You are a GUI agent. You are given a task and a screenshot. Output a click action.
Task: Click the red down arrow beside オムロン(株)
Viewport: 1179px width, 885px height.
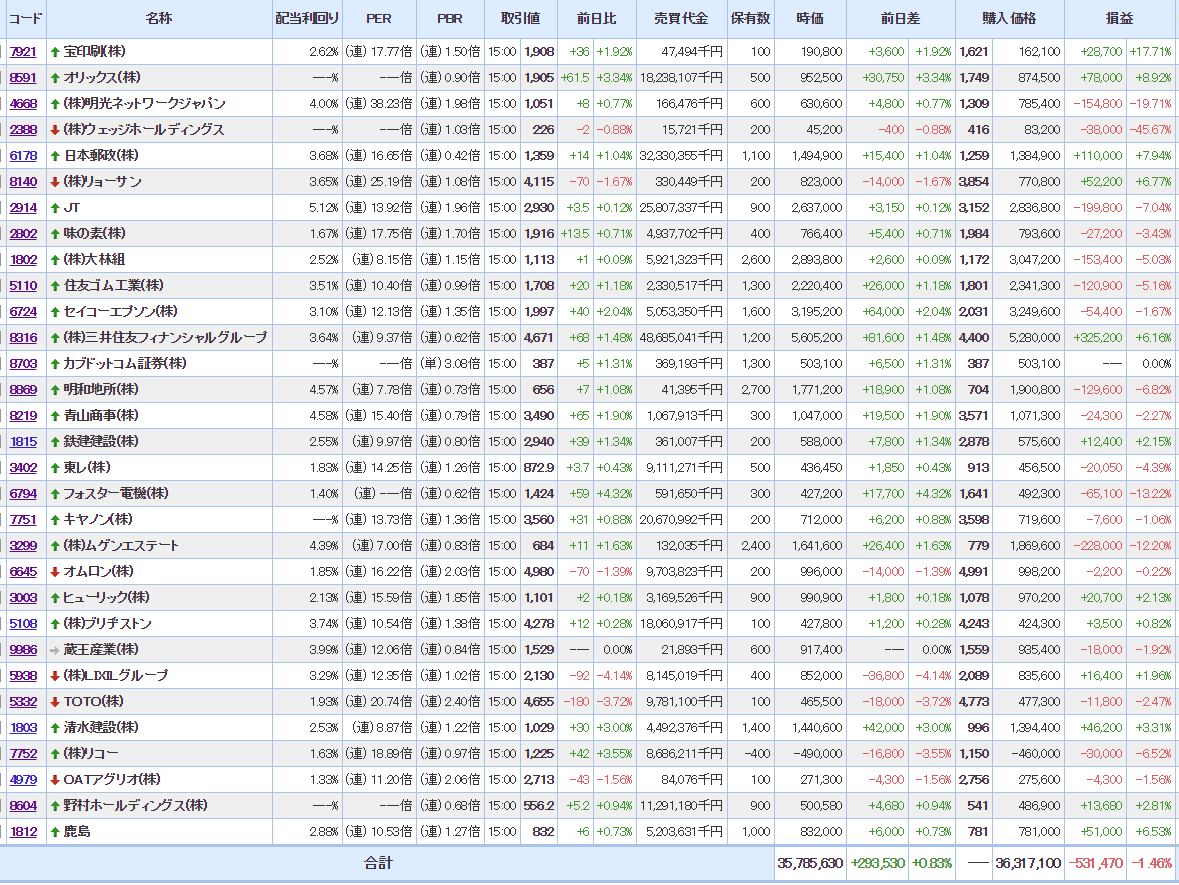pyautogui.click(x=55, y=572)
